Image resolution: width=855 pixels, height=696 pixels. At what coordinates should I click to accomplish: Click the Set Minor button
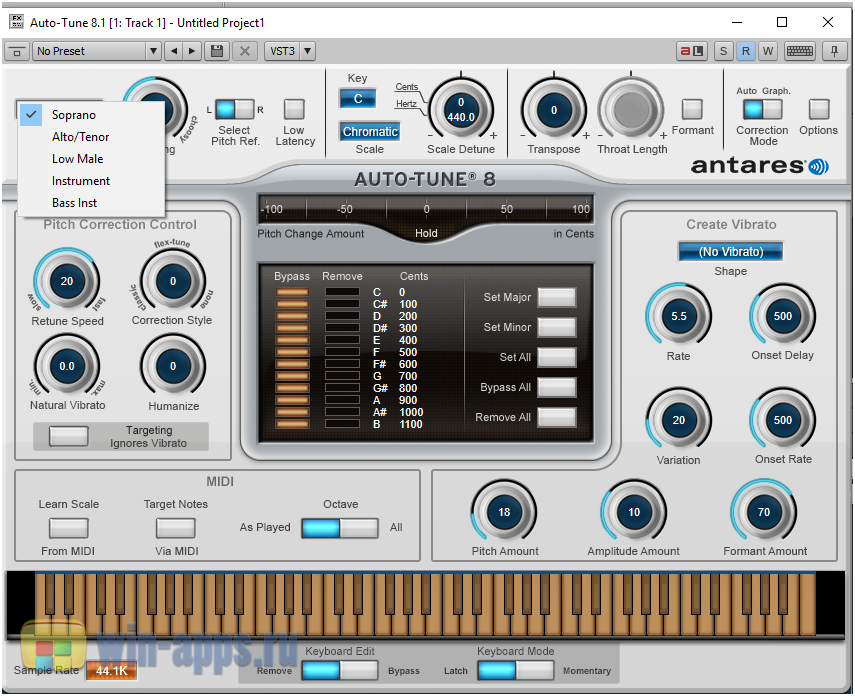point(557,327)
